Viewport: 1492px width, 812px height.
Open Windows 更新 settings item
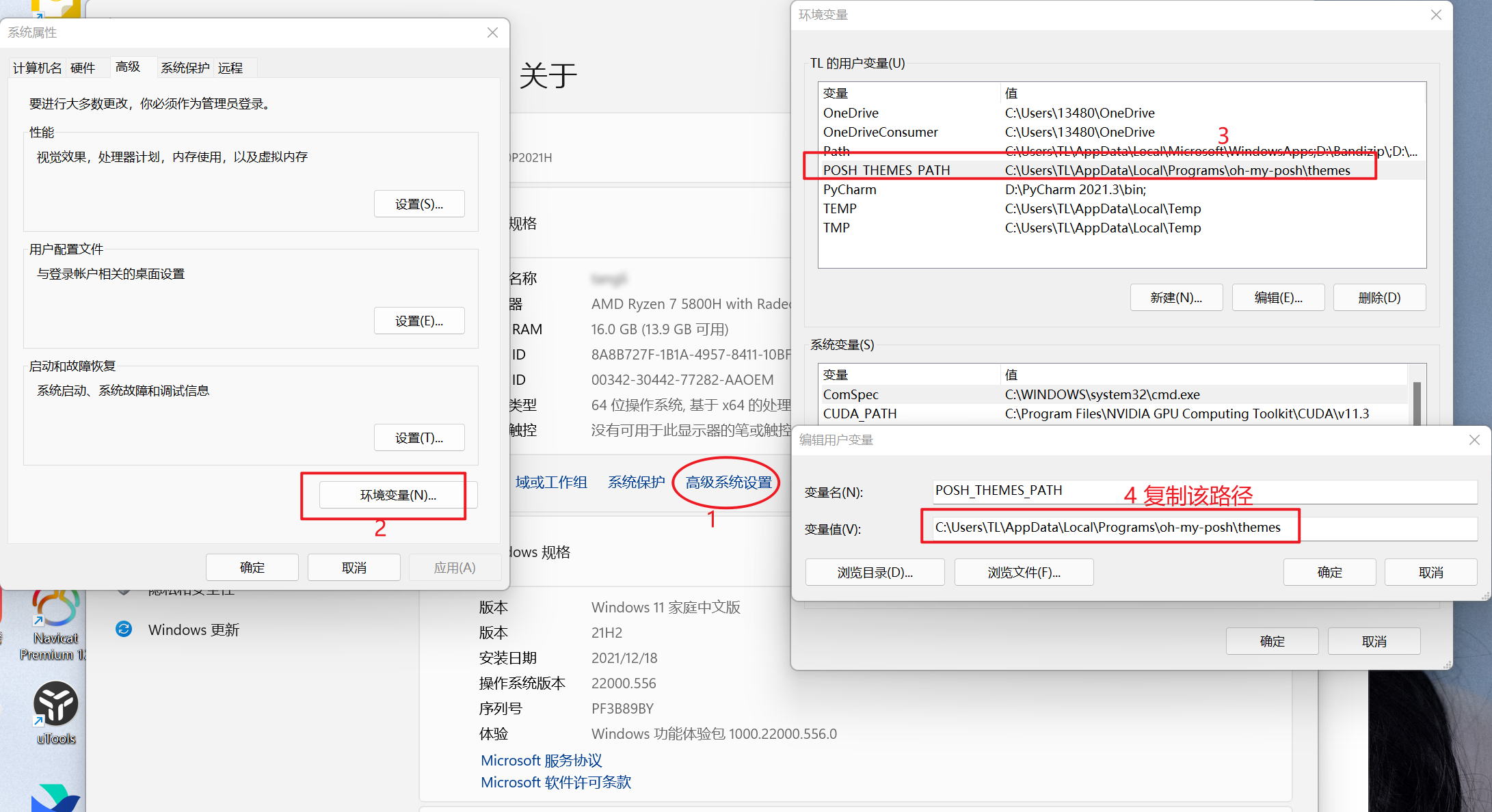[194, 630]
